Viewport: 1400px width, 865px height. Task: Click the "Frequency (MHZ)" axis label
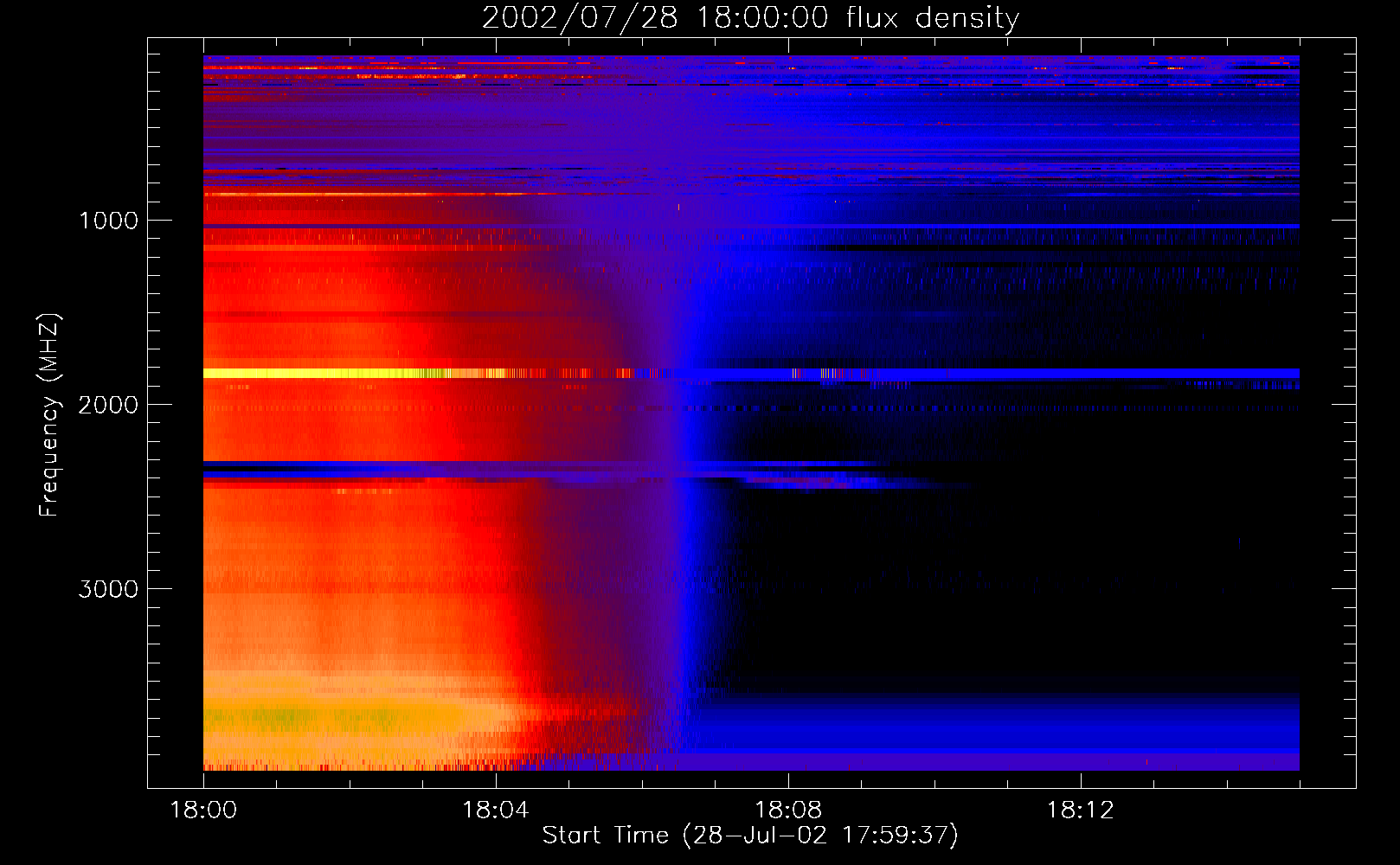[x=49, y=415]
